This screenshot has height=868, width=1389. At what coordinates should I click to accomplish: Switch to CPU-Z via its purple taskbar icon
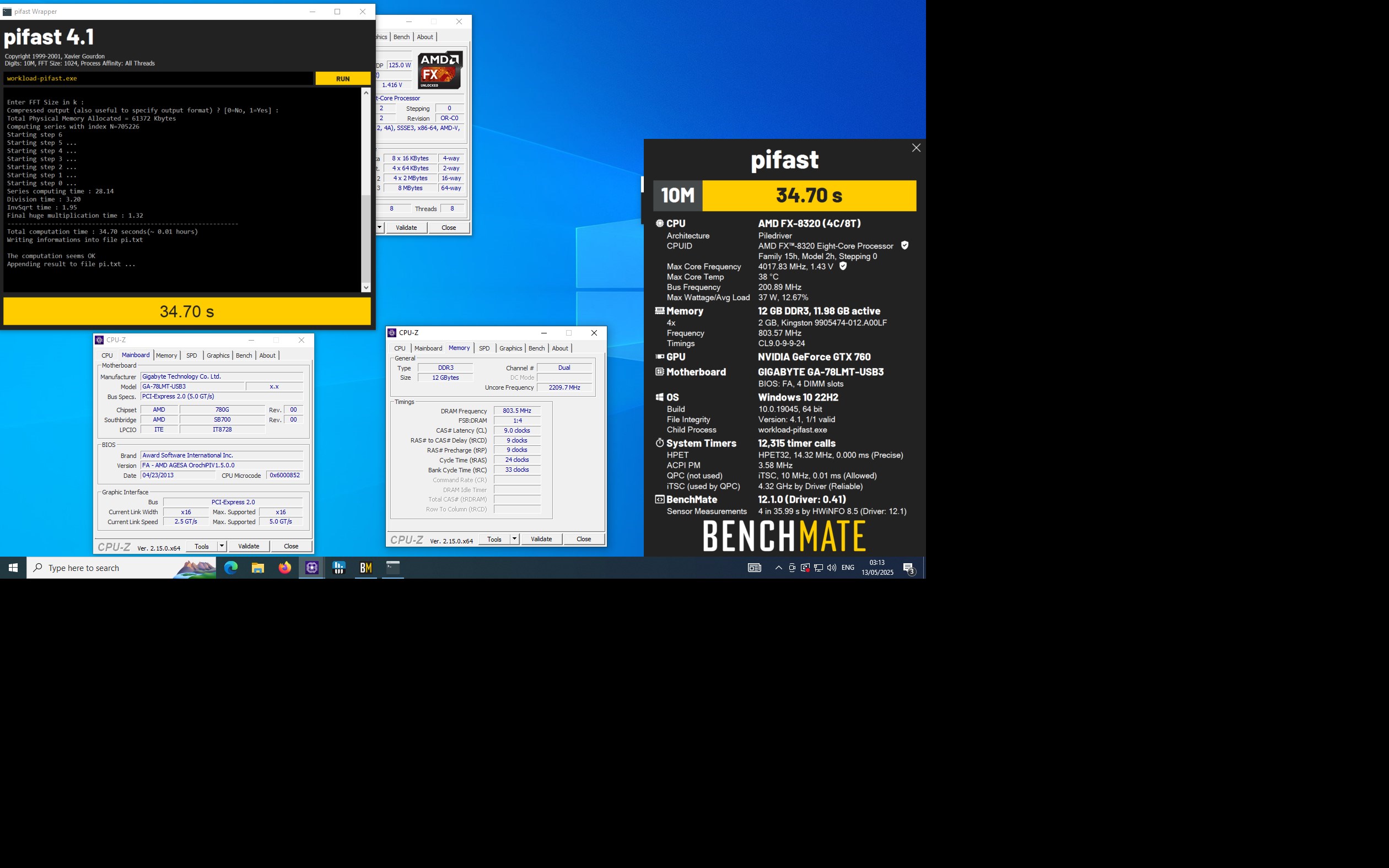[311, 568]
